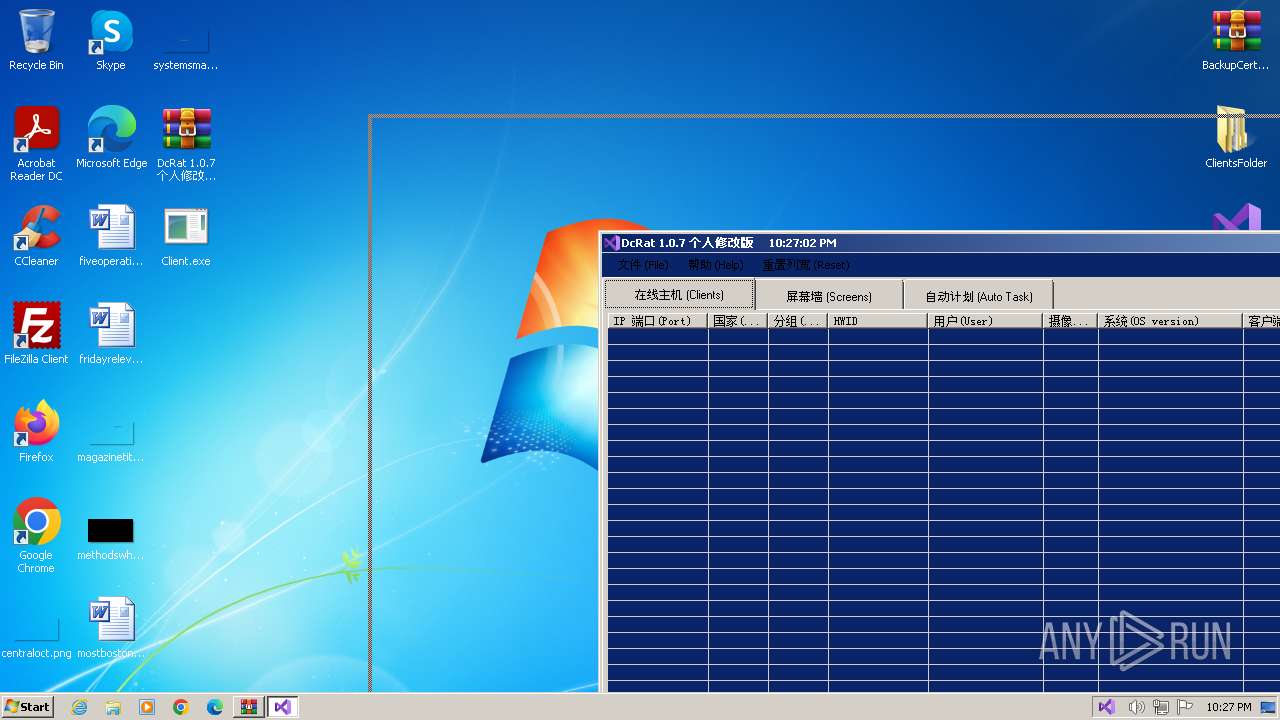Image resolution: width=1280 pixels, height=720 pixels.
Task: Select fiveoperati... Word document
Action: pyautogui.click(x=111, y=235)
